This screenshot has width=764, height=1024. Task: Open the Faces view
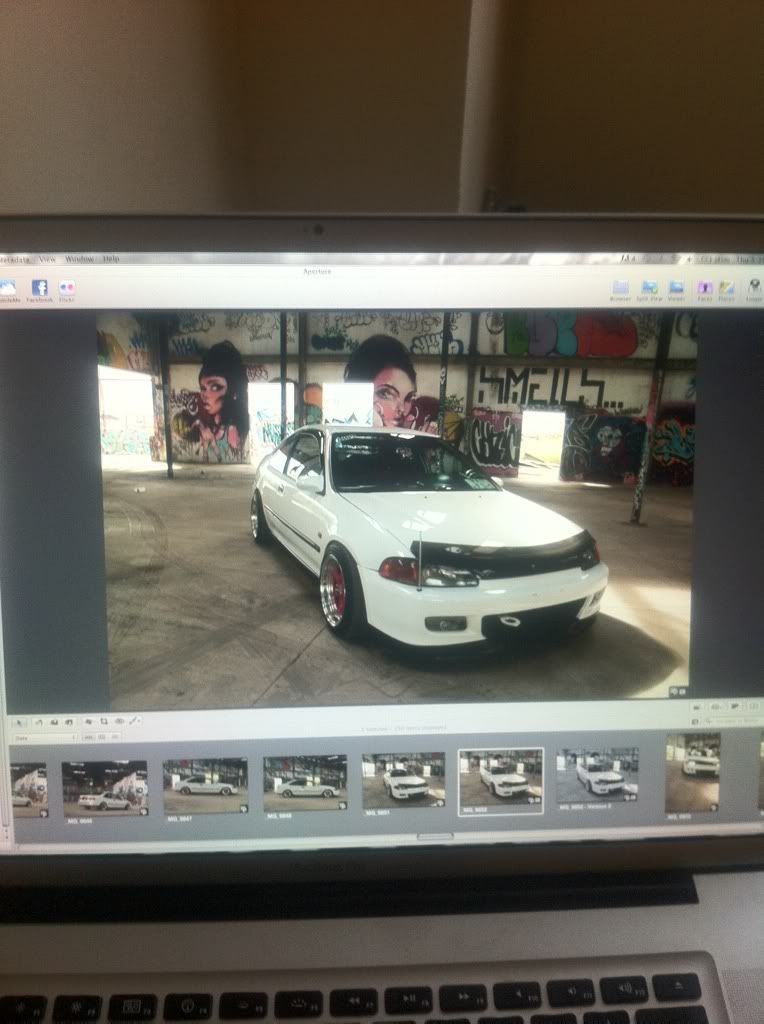[705, 288]
